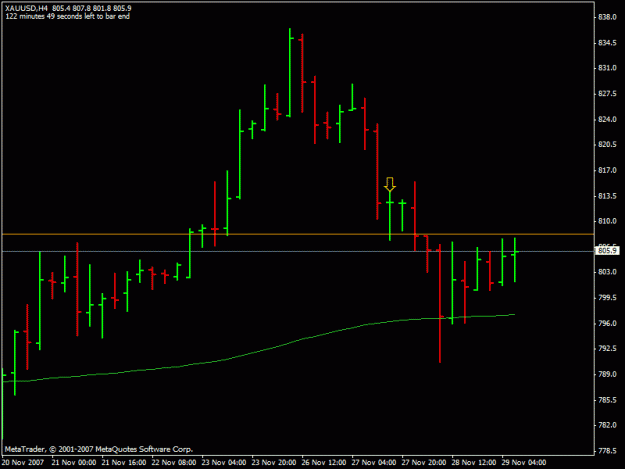Click the 782.0 price axis label

[x=607, y=425]
